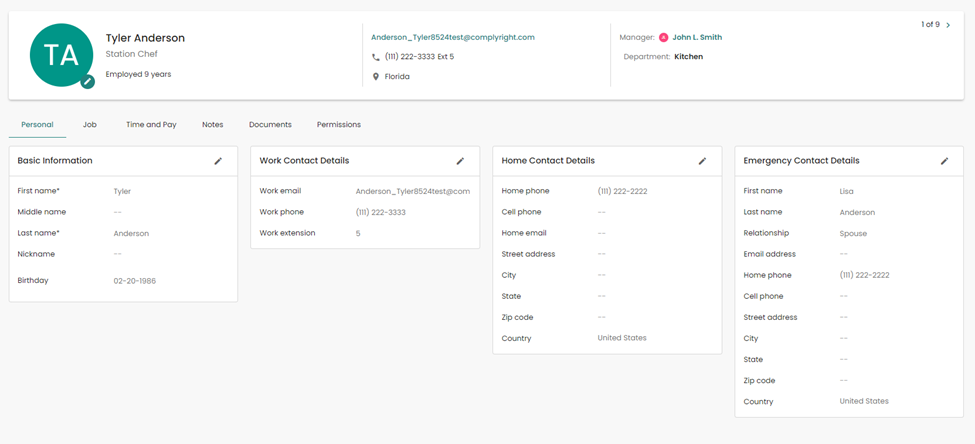Image resolution: width=975 pixels, height=444 pixels.
Task: Edit Work Contact Details with pencil icon
Action: pos(460,161)
